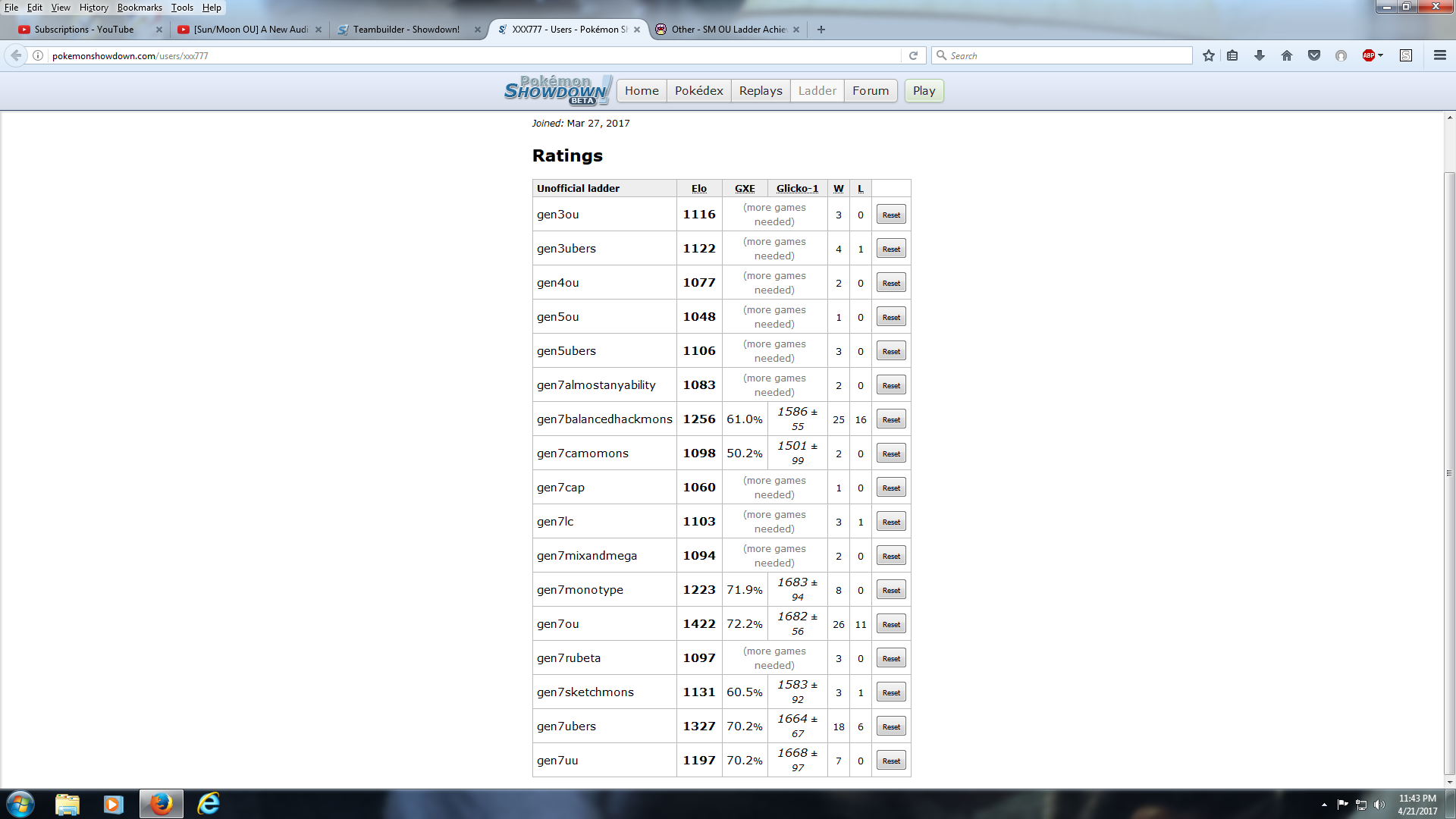Click the reload page icon

pyautogui.click(x=913, y=55)
